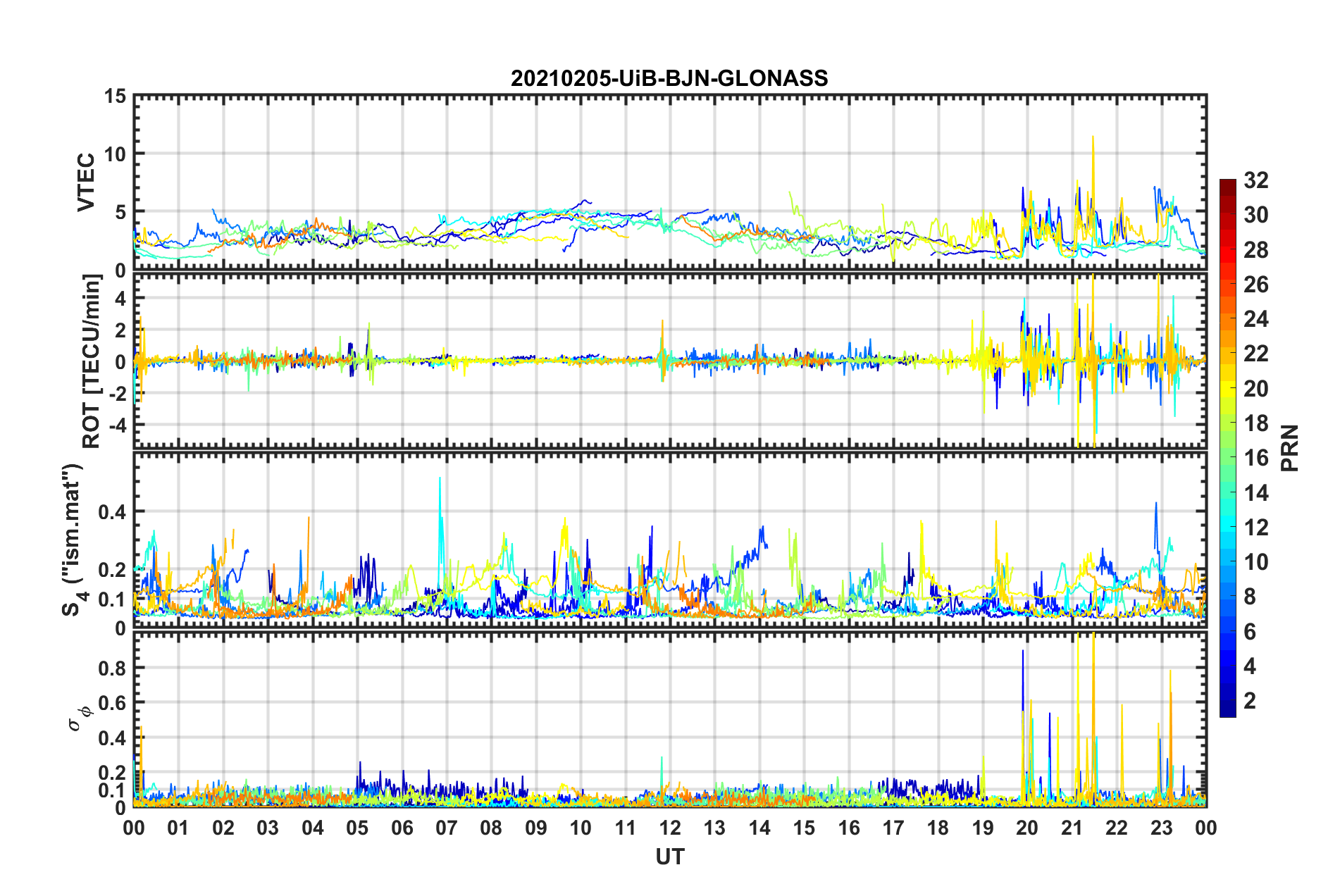The image size is (1340, 896).
Task: Click the "26" tick on PRN colorbar
Action: click(1256, 285)
